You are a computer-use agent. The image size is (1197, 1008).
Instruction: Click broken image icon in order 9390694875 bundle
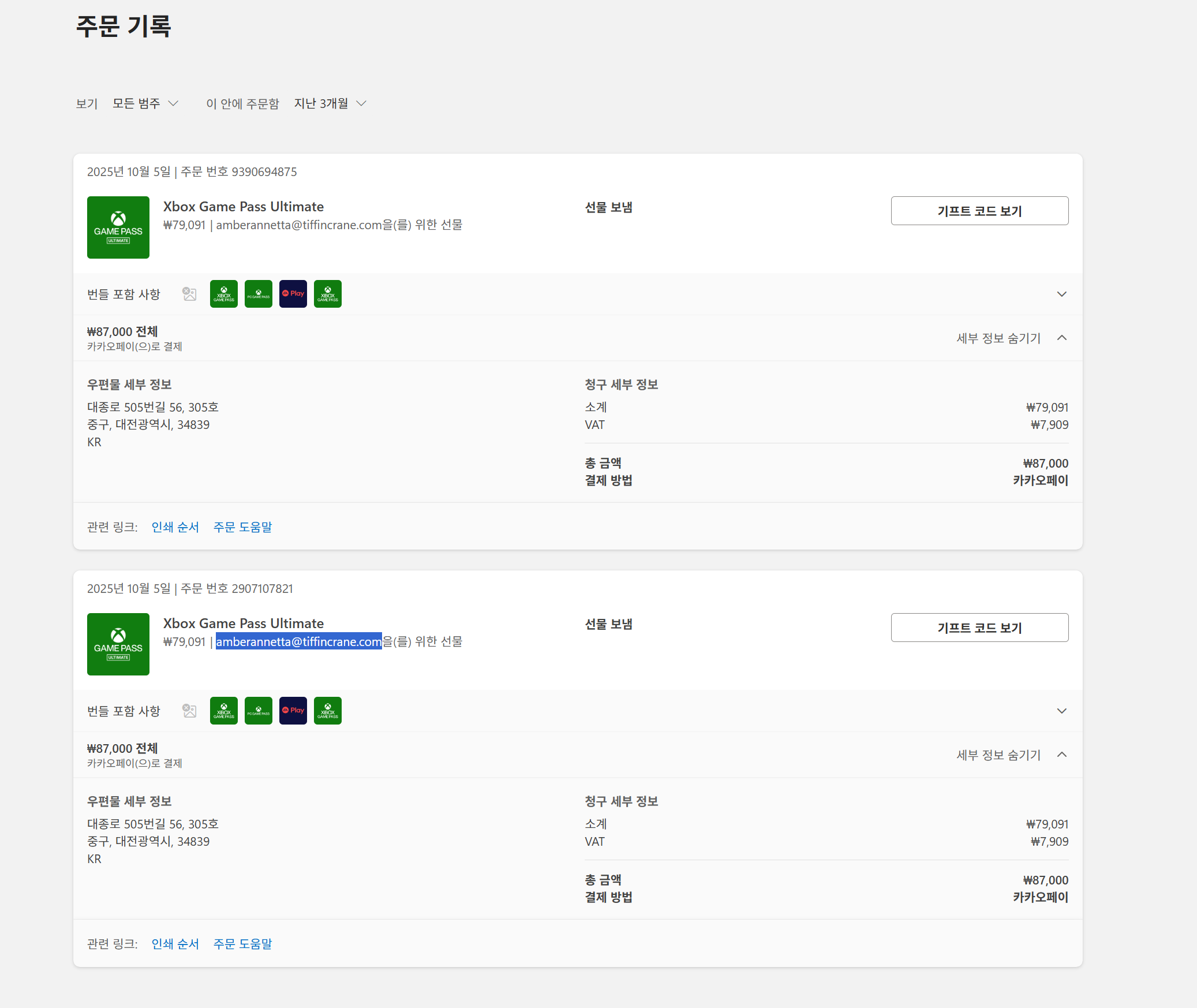(x=189, y=294)
